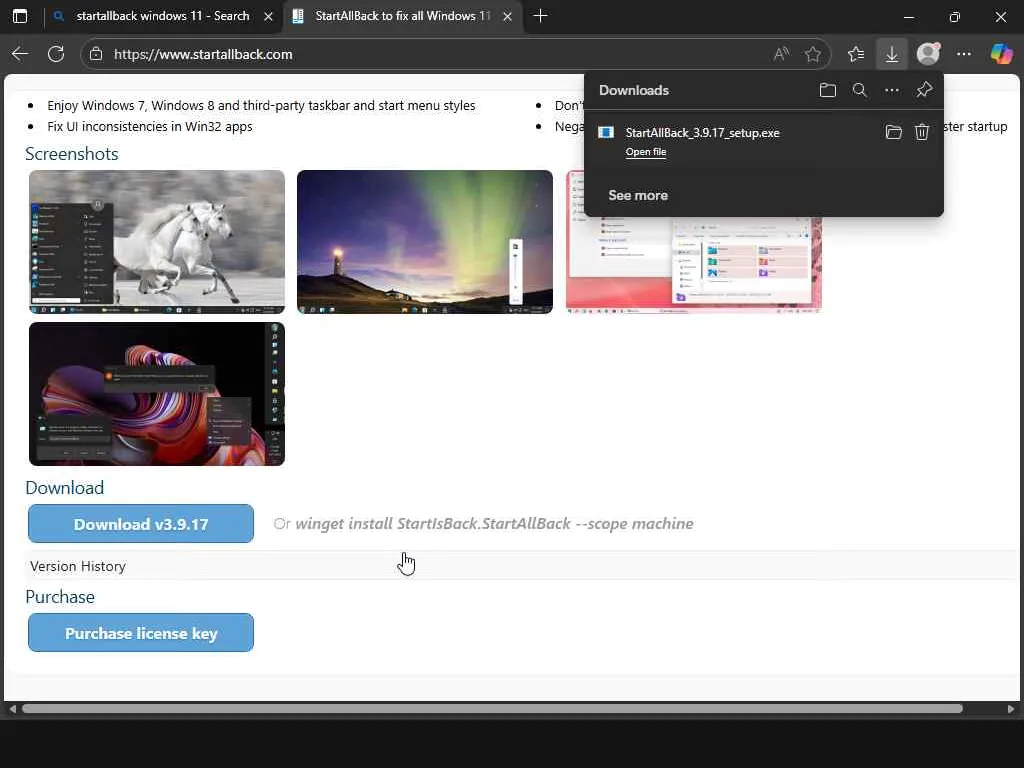Minimize the browser window

[908, 17]
